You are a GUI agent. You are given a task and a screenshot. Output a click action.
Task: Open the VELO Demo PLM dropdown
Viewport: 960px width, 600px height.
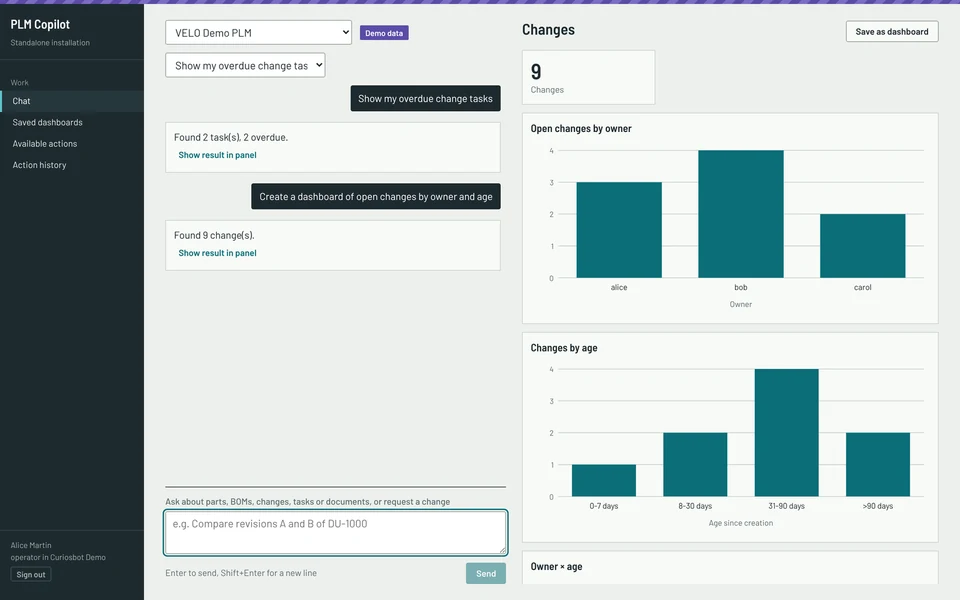pyautogui.click(x=258, y=32)
